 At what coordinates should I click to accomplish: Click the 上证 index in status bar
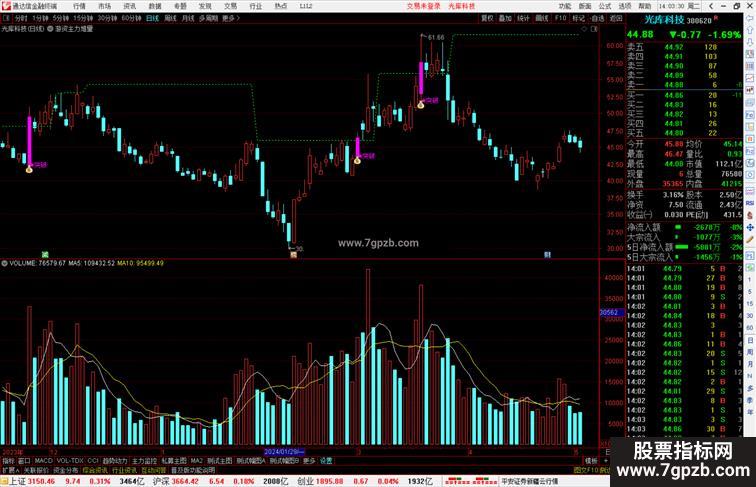pos(17,481)
